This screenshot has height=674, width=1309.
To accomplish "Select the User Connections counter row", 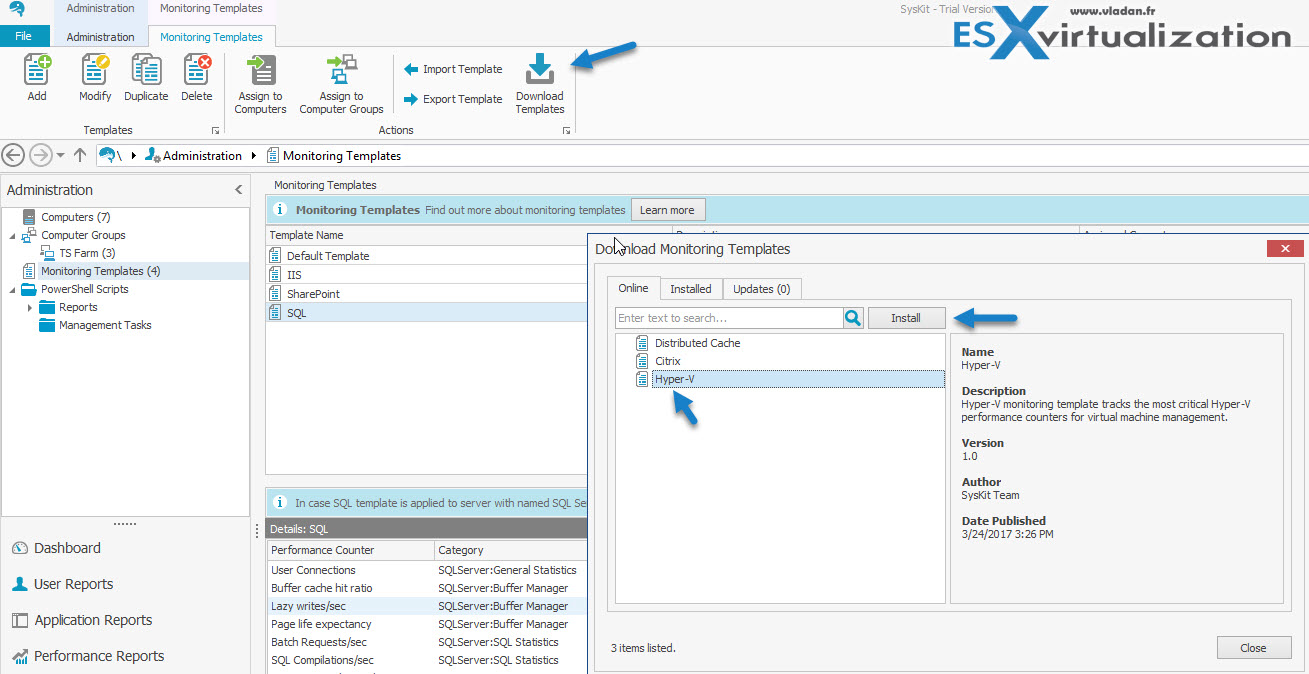I will pos(427,570).
